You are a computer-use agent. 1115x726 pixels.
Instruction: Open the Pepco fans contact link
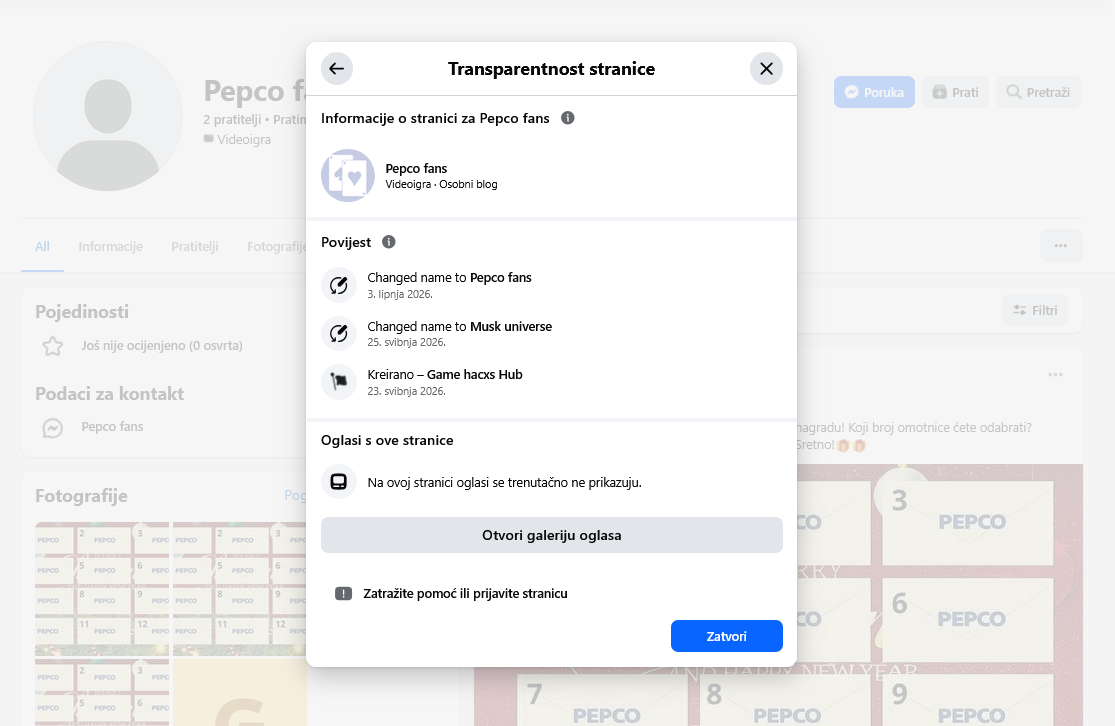[x=112, y=427]
